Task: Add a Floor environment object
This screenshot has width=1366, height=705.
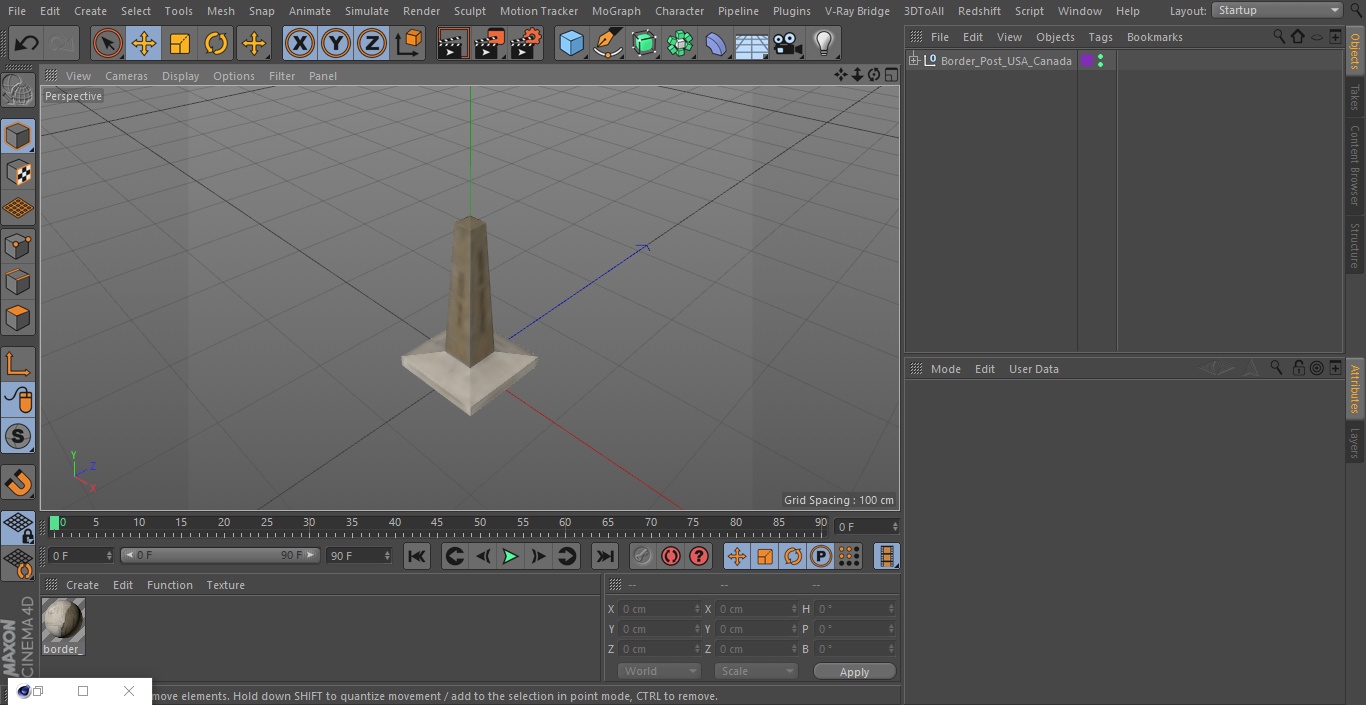Action: [x=752, y=43]
